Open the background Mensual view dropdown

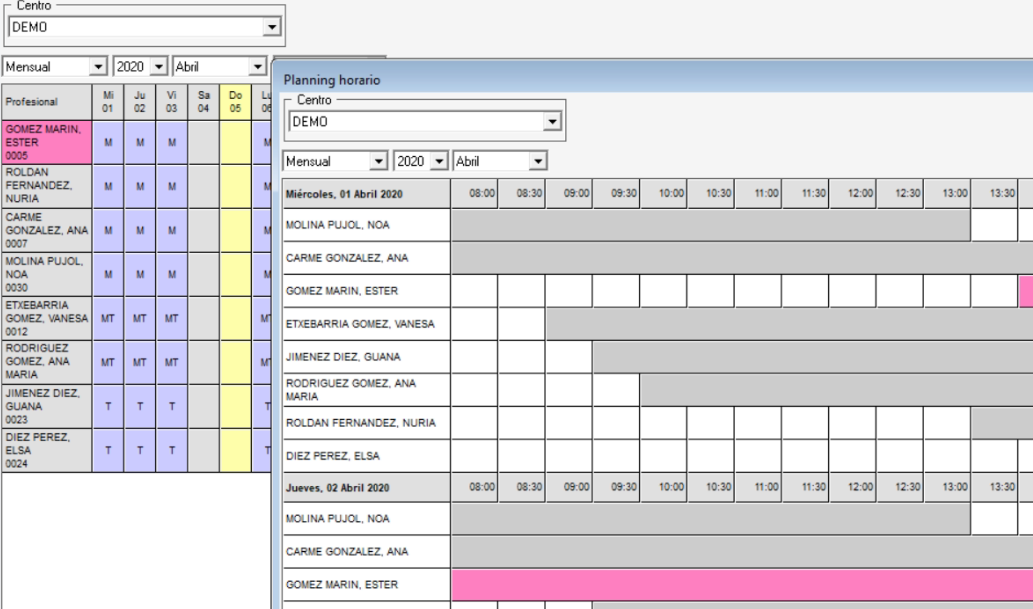pos(98,67)
